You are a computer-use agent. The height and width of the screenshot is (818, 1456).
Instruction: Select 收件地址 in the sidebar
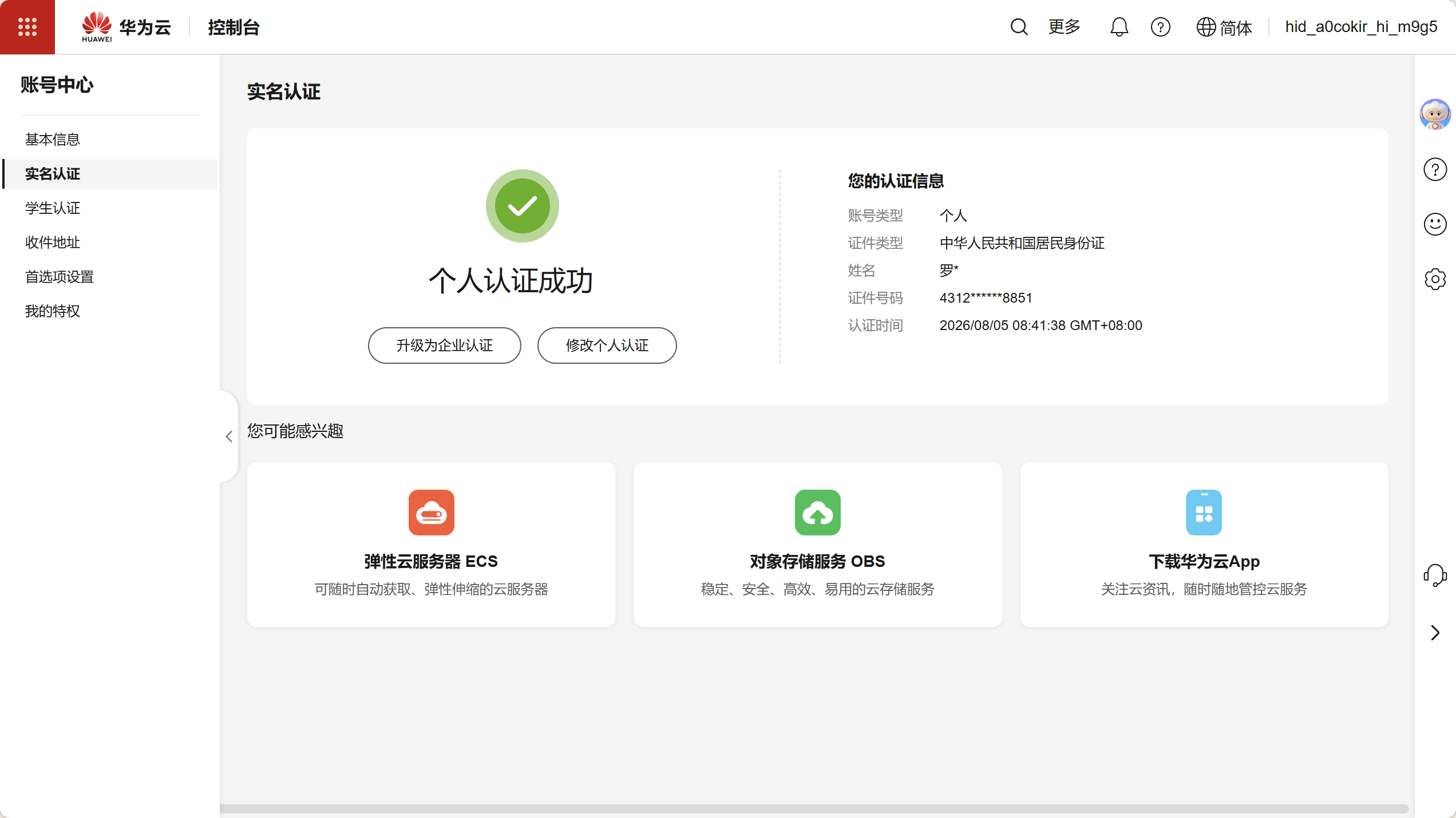click(x=53, y=243)
